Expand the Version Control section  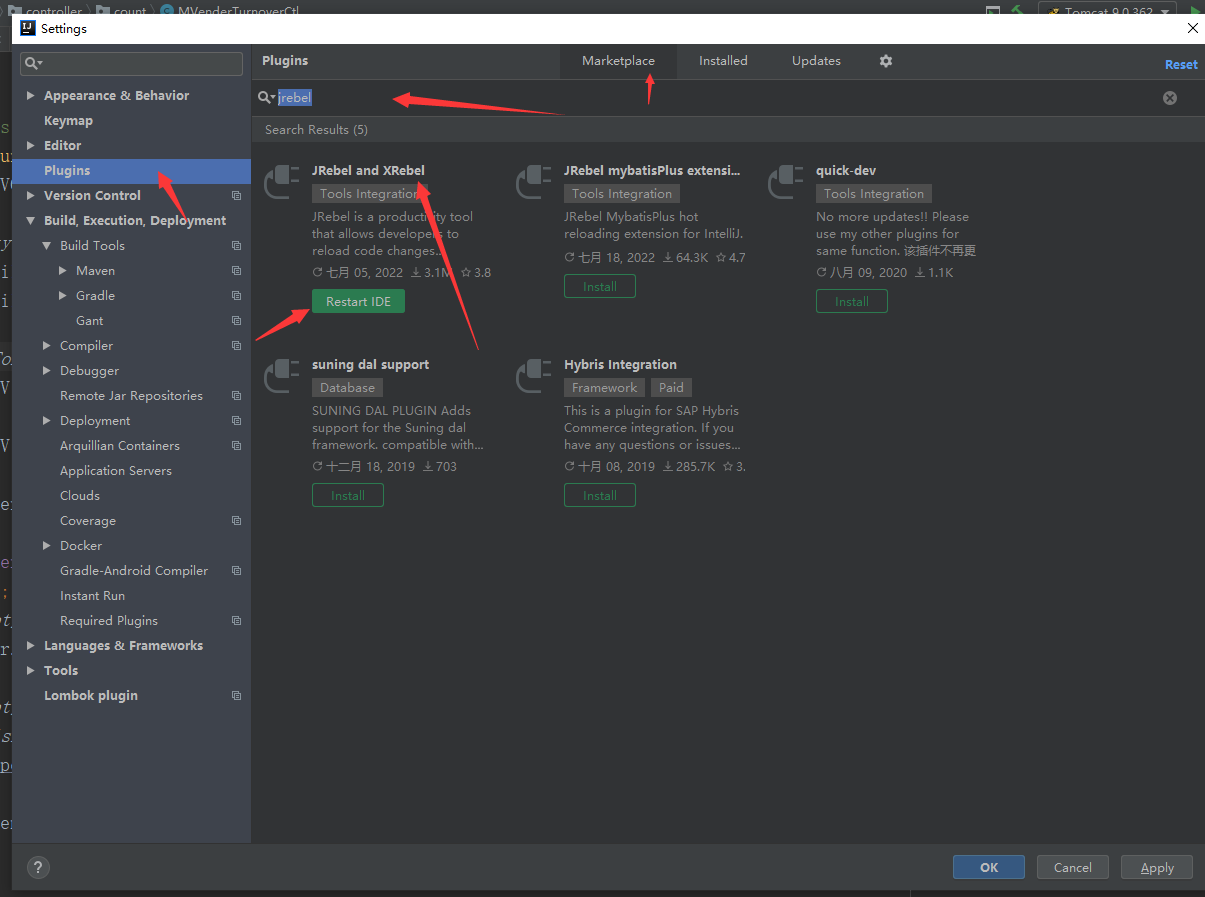[x=31, y=196]
